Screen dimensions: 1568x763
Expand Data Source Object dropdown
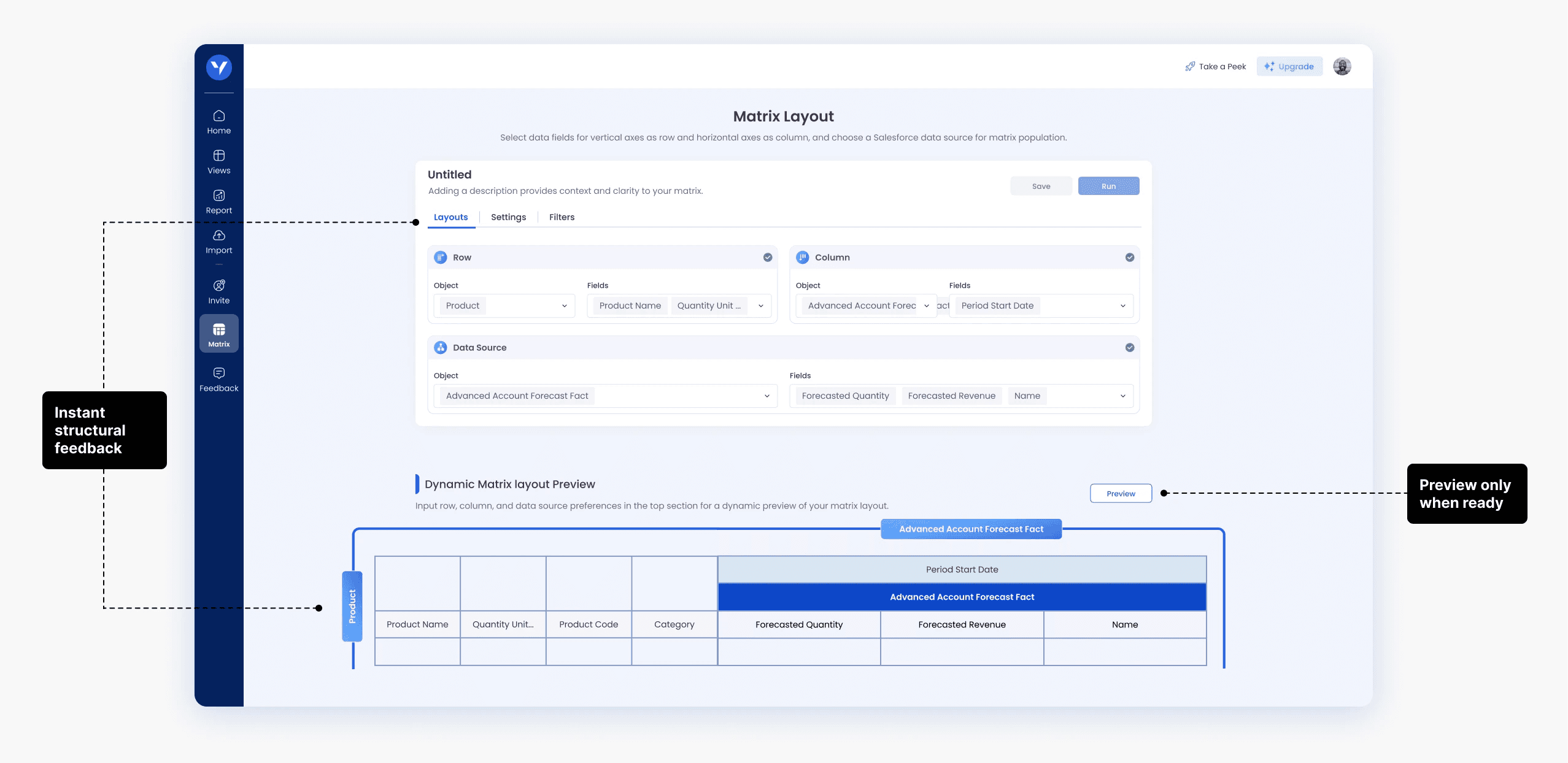[x=767, y=396]
